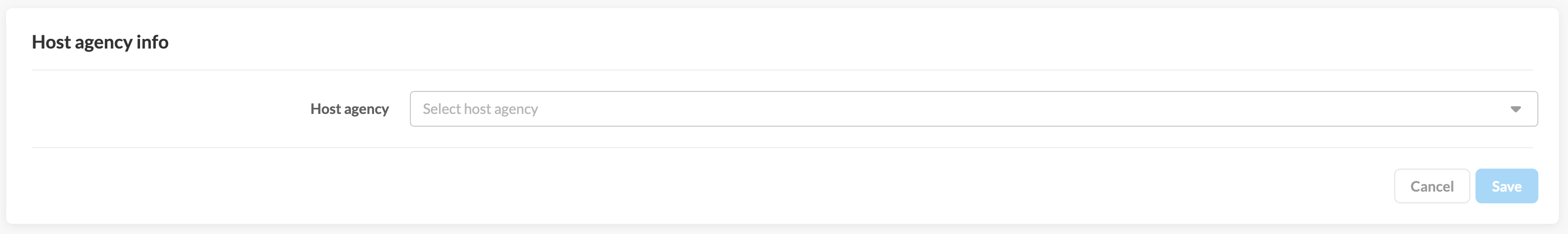The height and width of the screenshot is (234, 1568).
Task: Click the 'Host agency info' heading
Action: 100,42
